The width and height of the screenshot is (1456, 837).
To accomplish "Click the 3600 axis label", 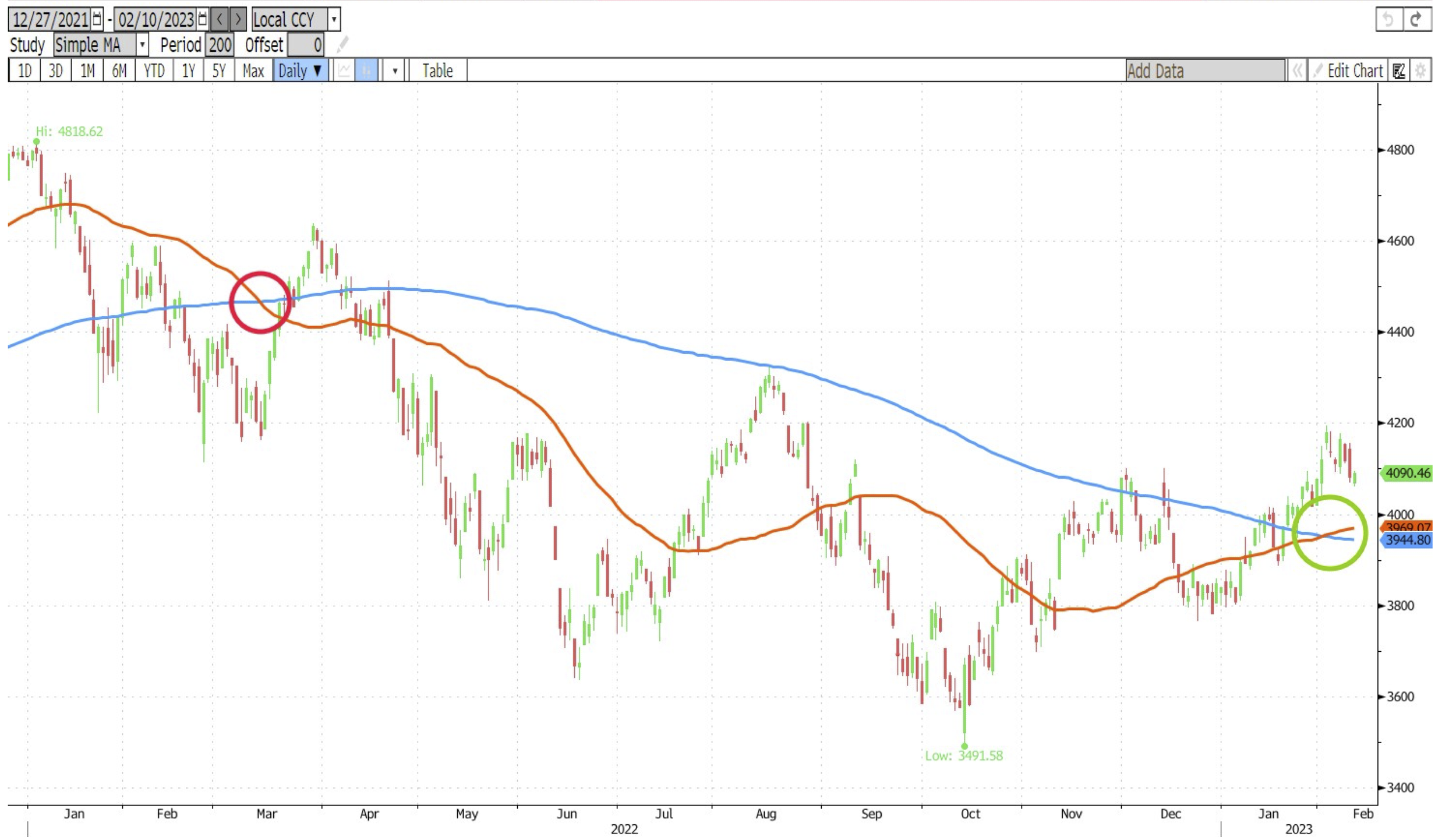I will (1400, 696).
